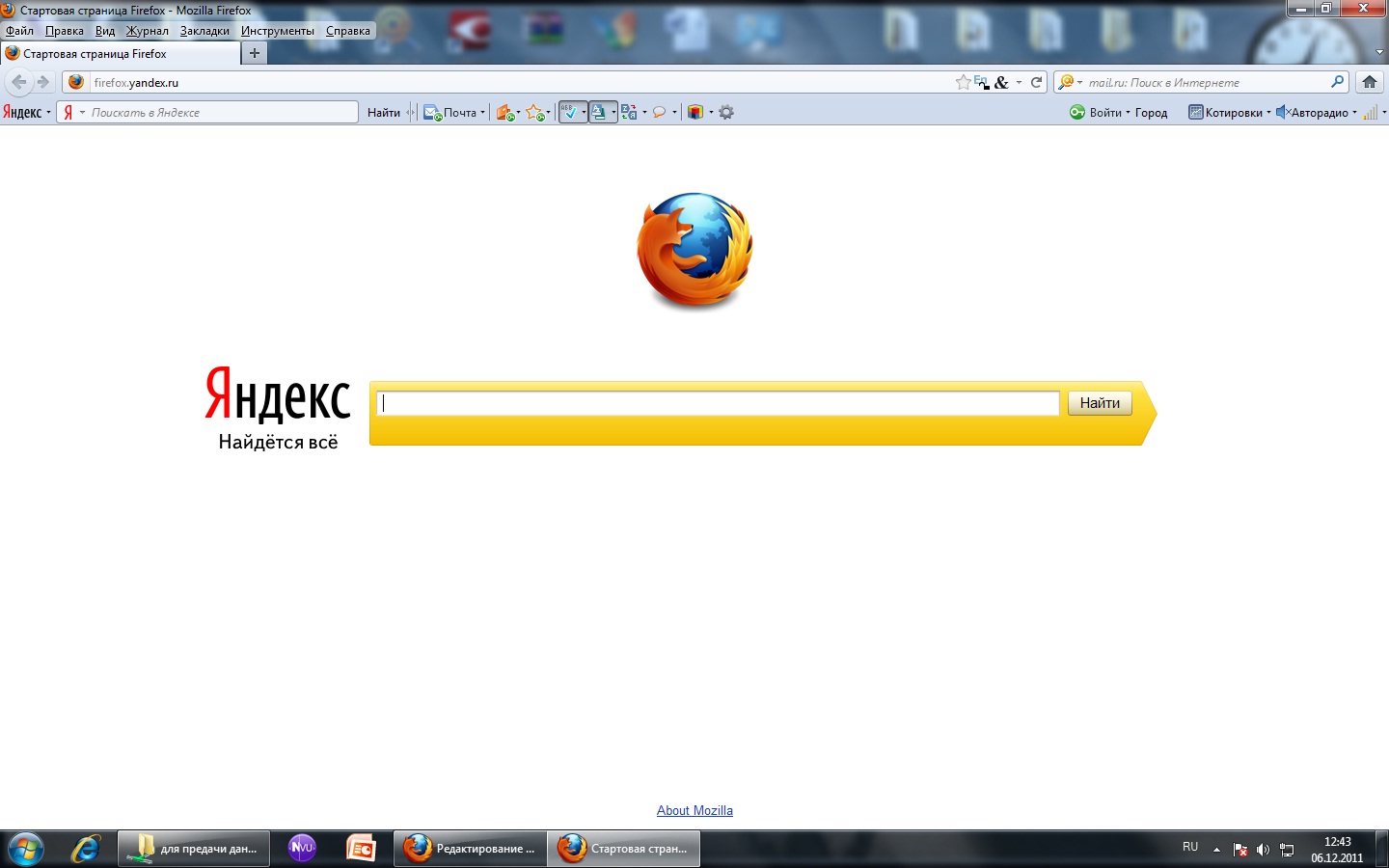This screenshot has width=1389, height=868.
Task: Click the green key Войти icon
Action: click(x=1077, y=112)
